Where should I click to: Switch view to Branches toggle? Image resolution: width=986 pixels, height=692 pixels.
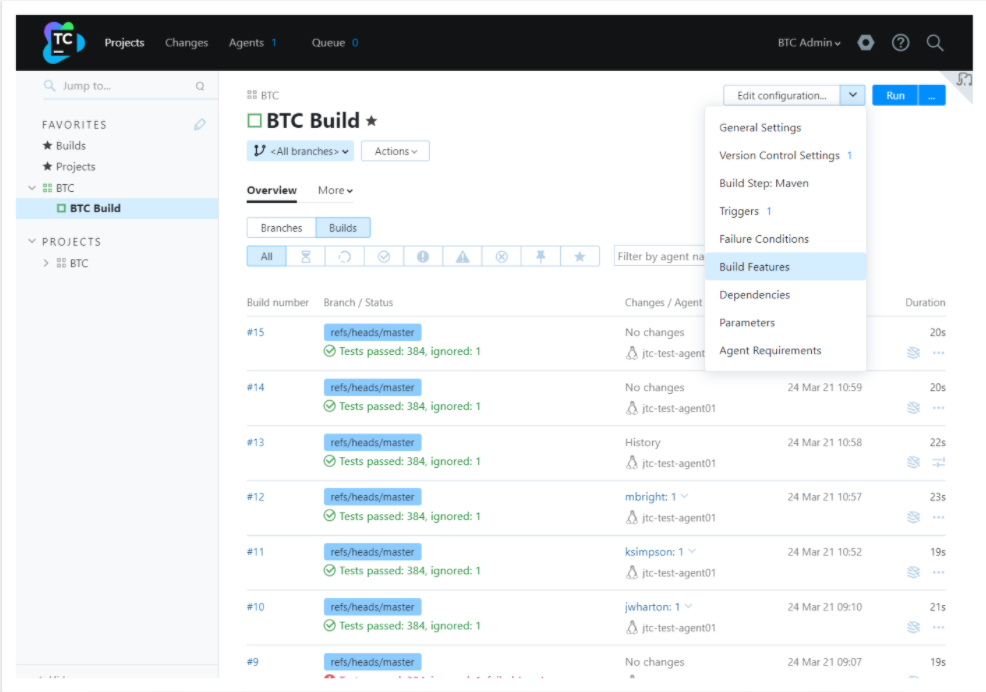[281, 228]
